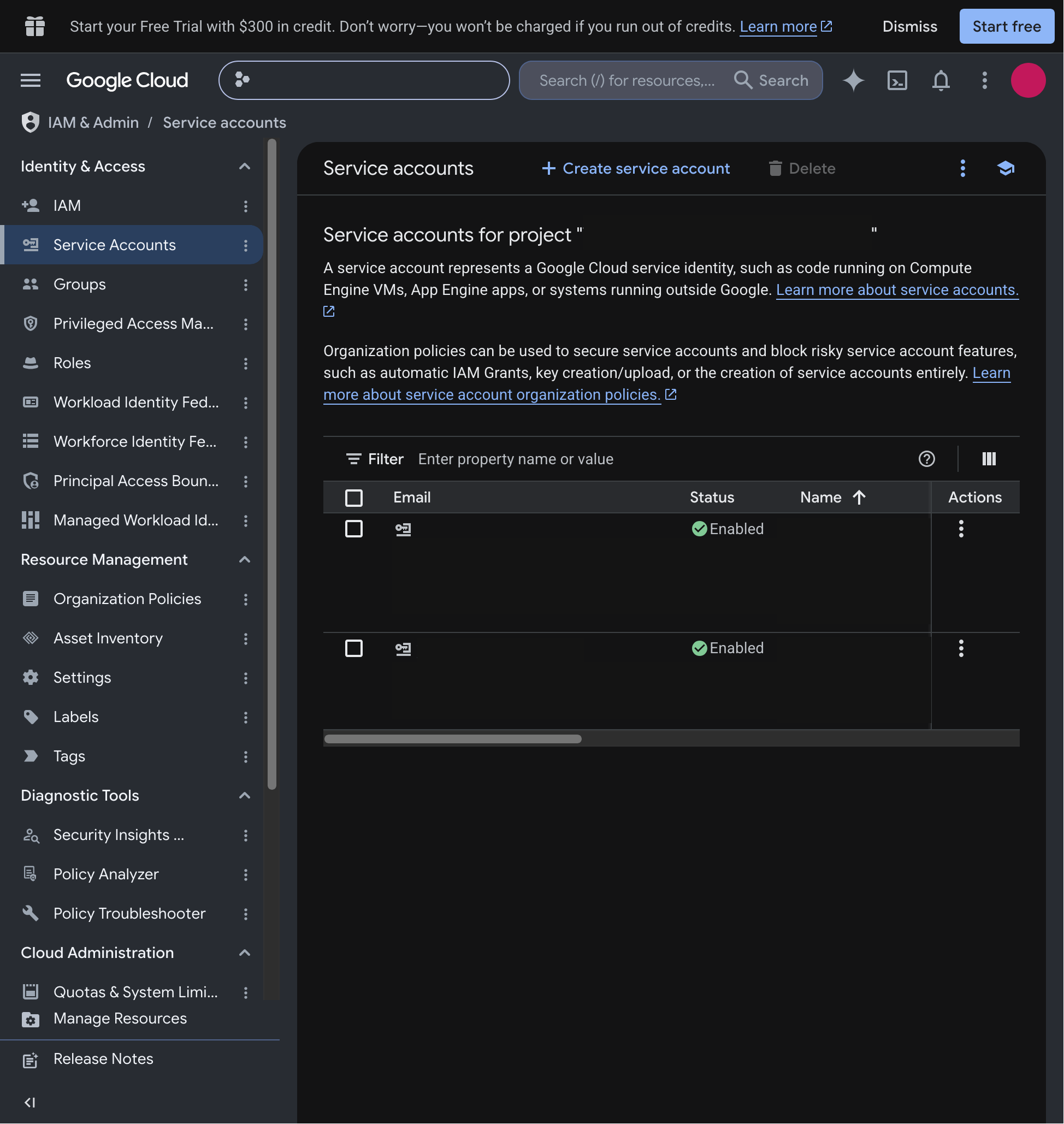Image resolution: width=1064 pixels, height=1124 pixels.
Task: Open the notifications bell
Action: click(941, 80)
